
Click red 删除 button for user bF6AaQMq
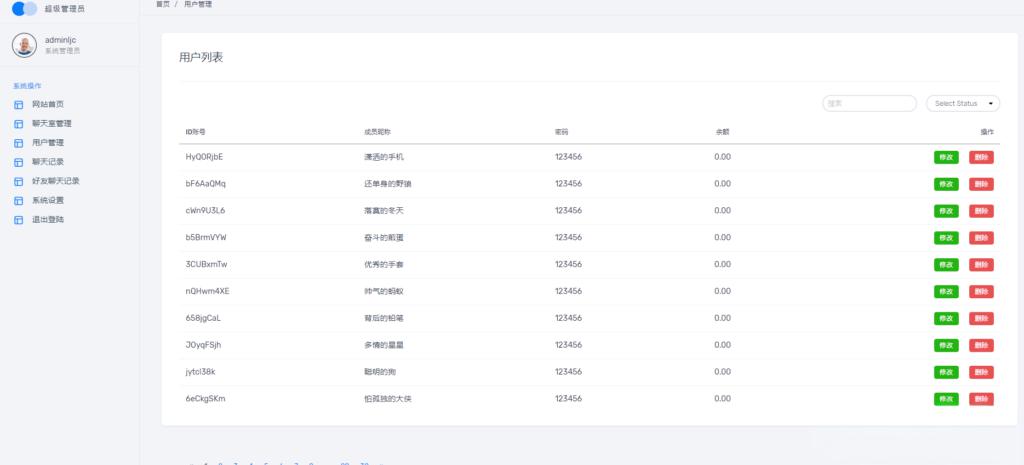[x=981, y=184]
